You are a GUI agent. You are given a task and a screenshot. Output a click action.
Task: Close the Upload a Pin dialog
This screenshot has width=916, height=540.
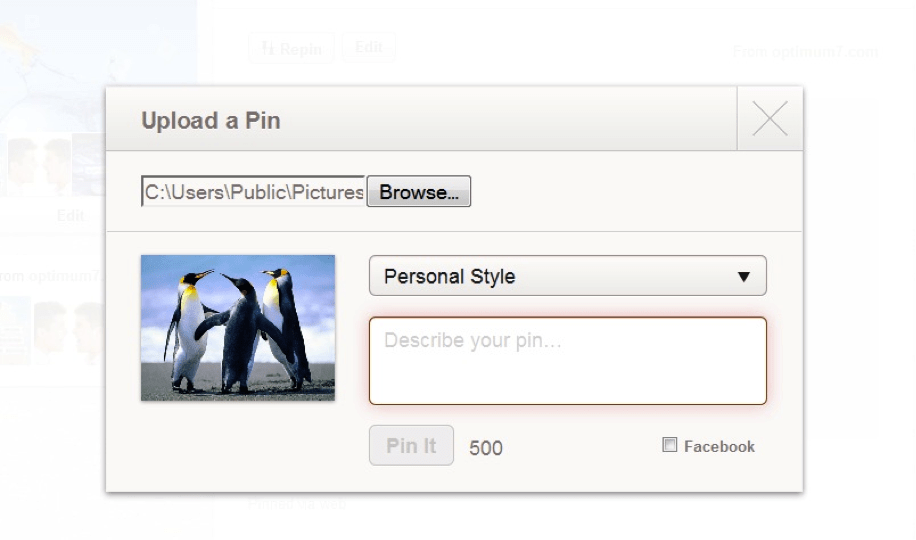770,119
